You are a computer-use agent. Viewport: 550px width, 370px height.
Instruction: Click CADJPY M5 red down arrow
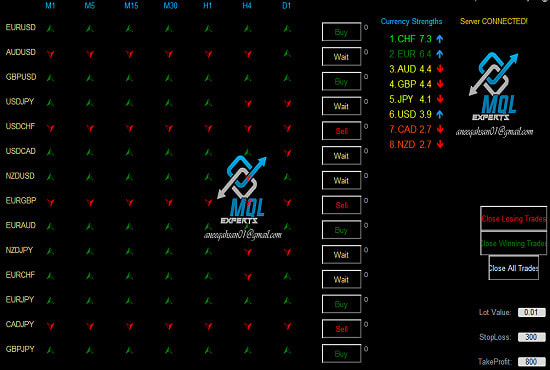pos(90,326)
